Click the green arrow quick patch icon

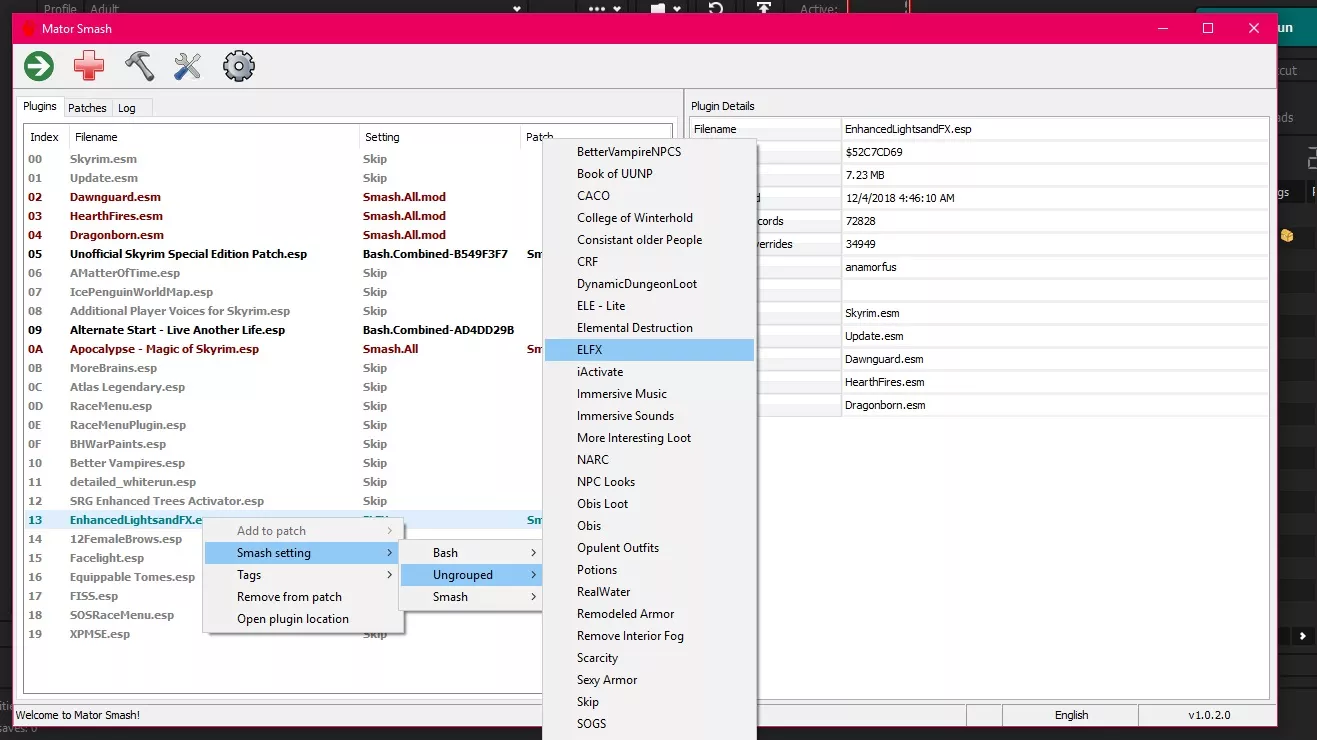tap(39, 67)
